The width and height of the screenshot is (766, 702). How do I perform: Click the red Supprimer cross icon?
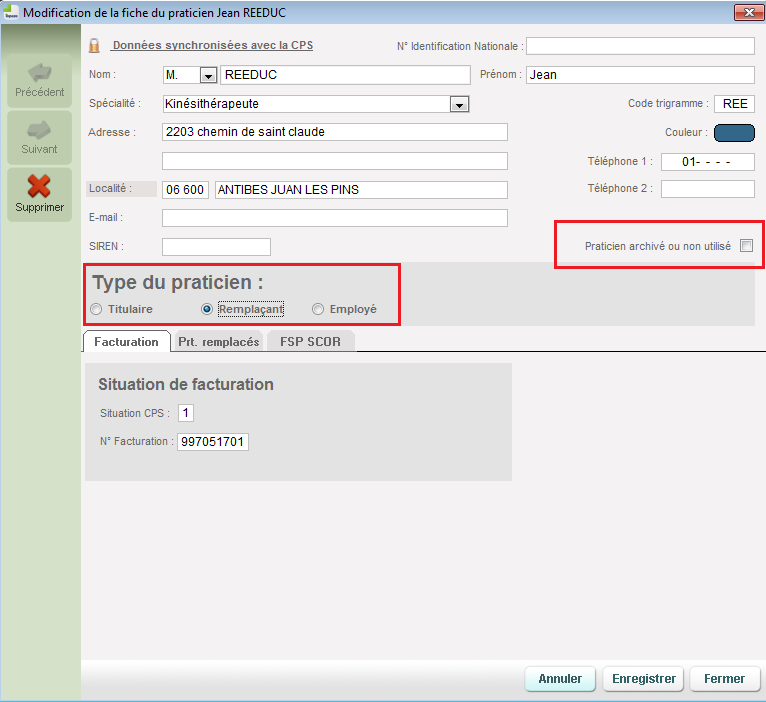39,186
